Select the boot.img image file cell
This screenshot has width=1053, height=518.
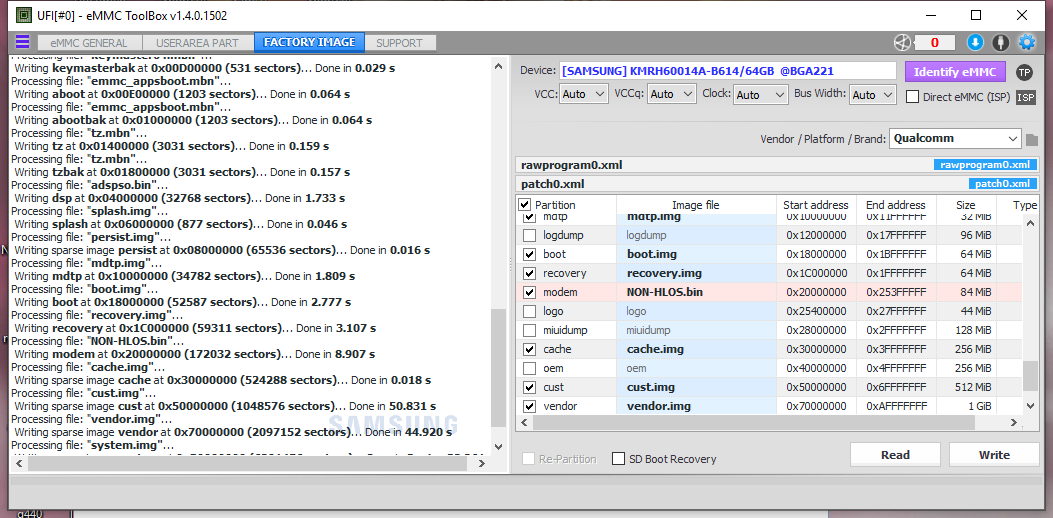696,254
